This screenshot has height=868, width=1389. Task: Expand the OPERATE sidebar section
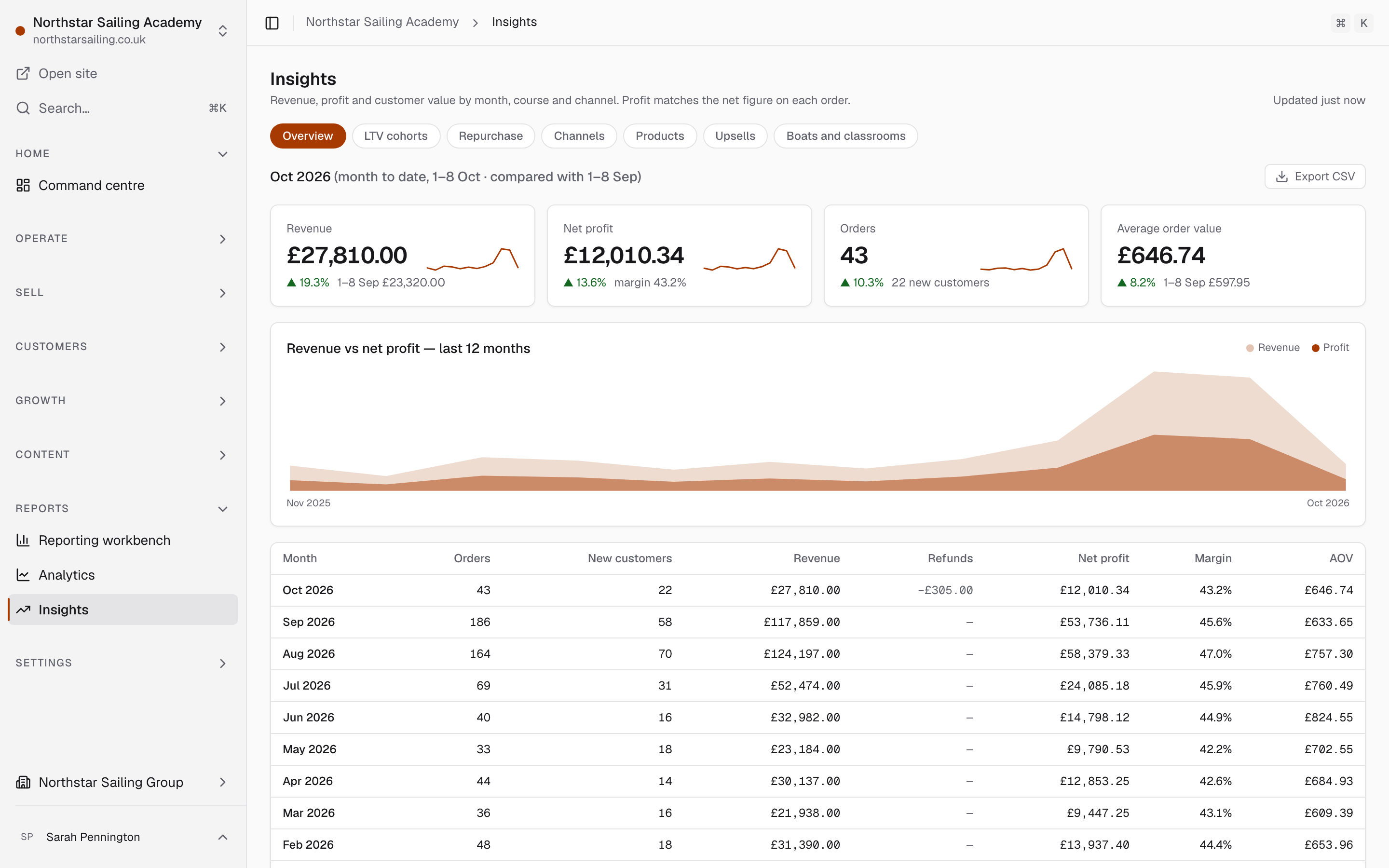(123, 238)
